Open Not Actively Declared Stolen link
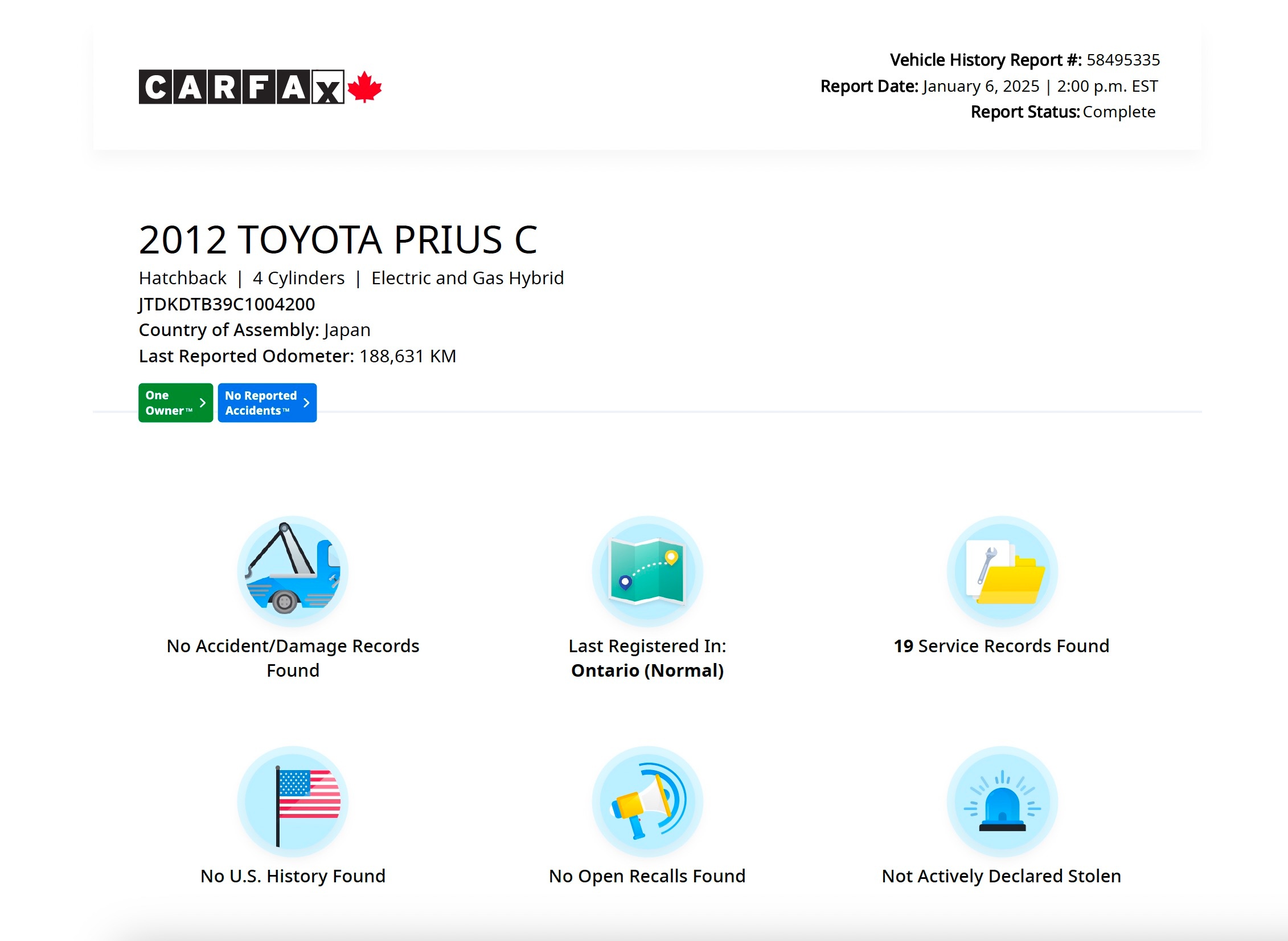1288x941 pixels. 1002,876
